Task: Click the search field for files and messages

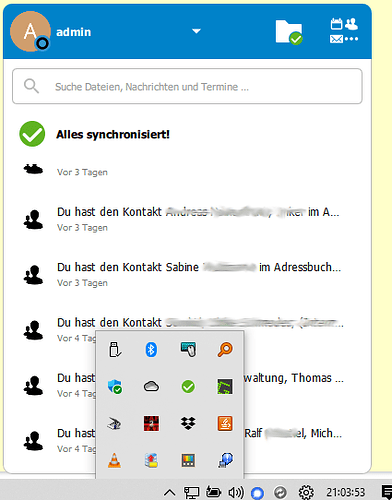Action: pos(187,86)
